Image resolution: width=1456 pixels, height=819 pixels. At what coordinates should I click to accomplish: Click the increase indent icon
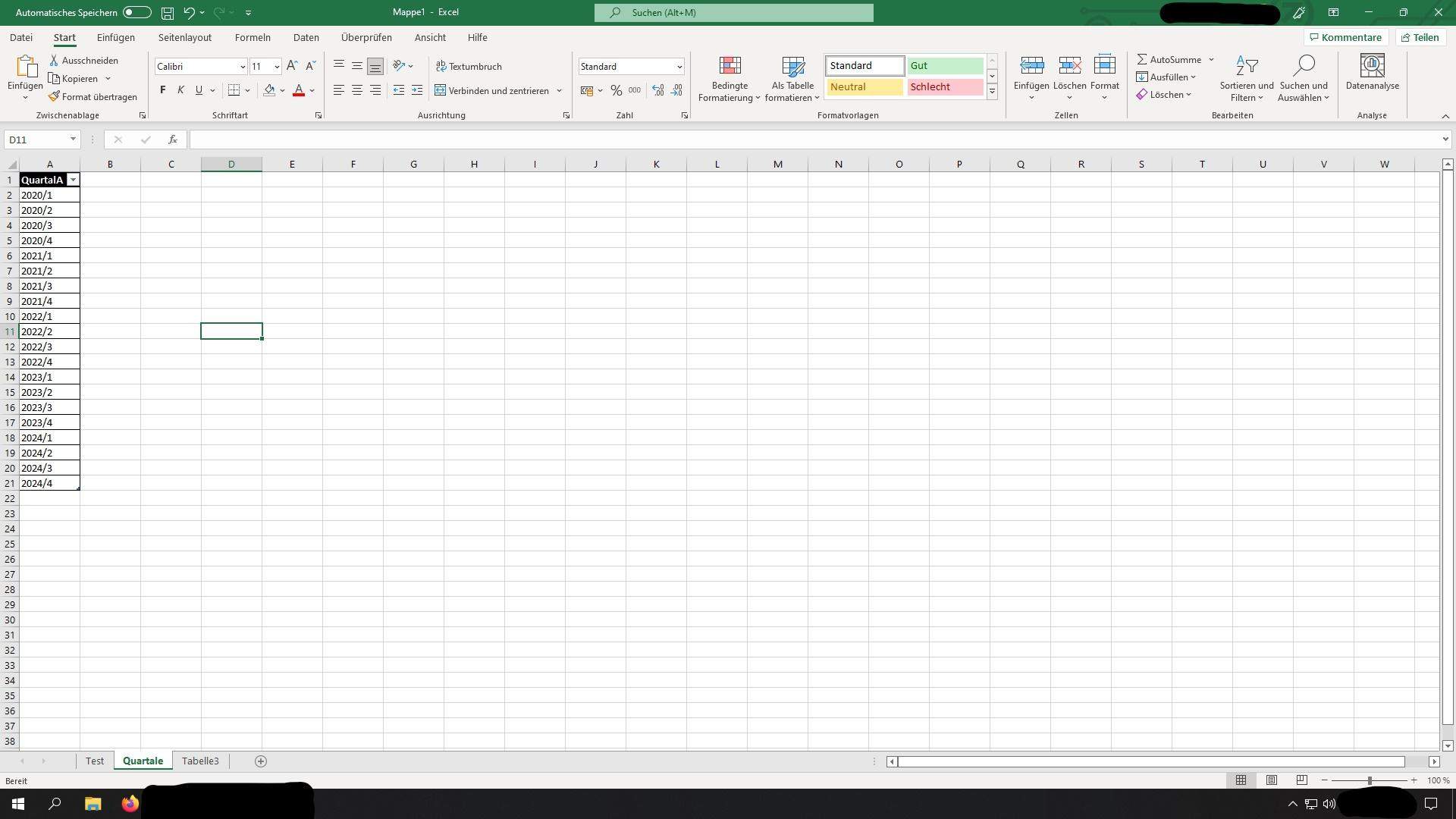pos(417,90)
